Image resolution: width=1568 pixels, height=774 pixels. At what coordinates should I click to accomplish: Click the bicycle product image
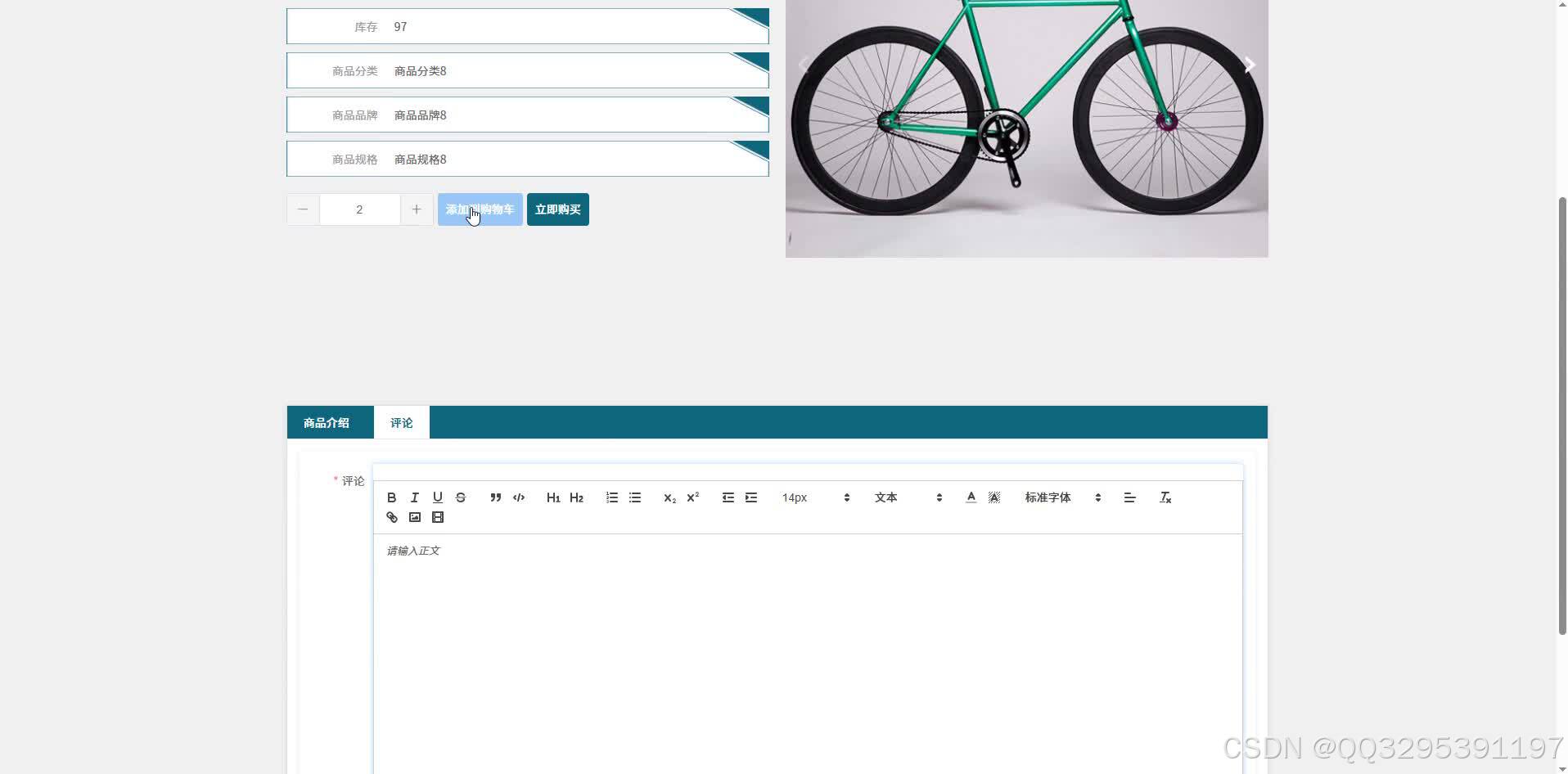coord(1026,128)
